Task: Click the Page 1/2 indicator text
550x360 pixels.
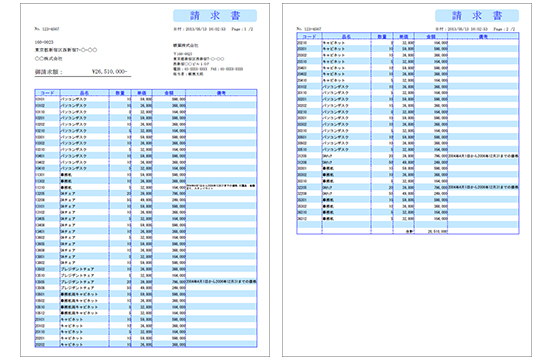Action: [242, 29]
